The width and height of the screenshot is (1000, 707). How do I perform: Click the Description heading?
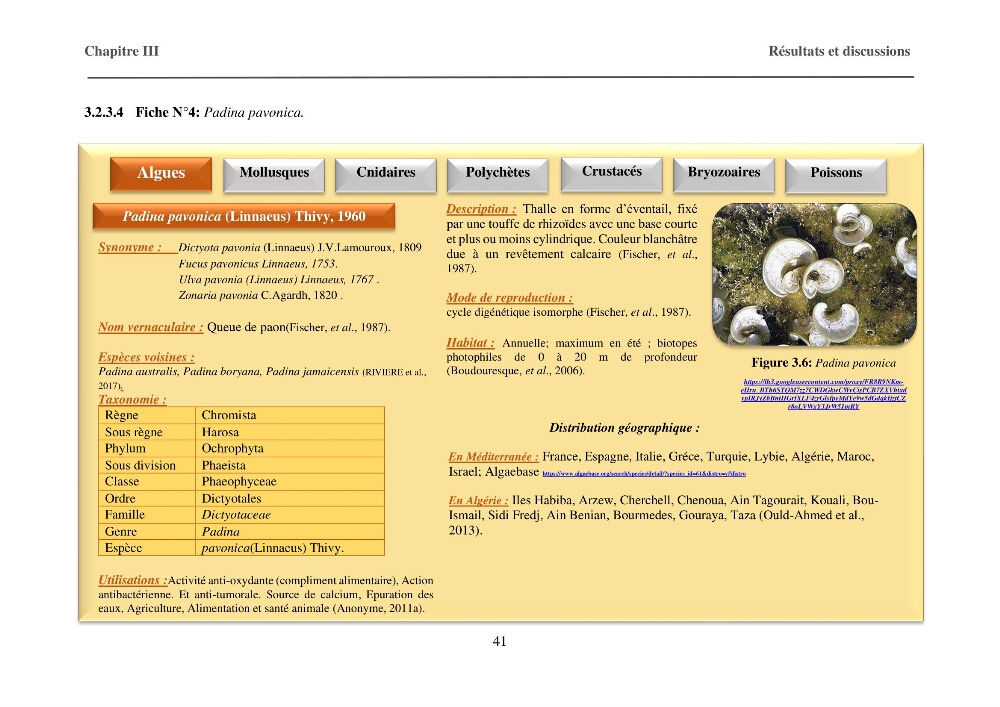pyautogui.click(x=481, y=209)
